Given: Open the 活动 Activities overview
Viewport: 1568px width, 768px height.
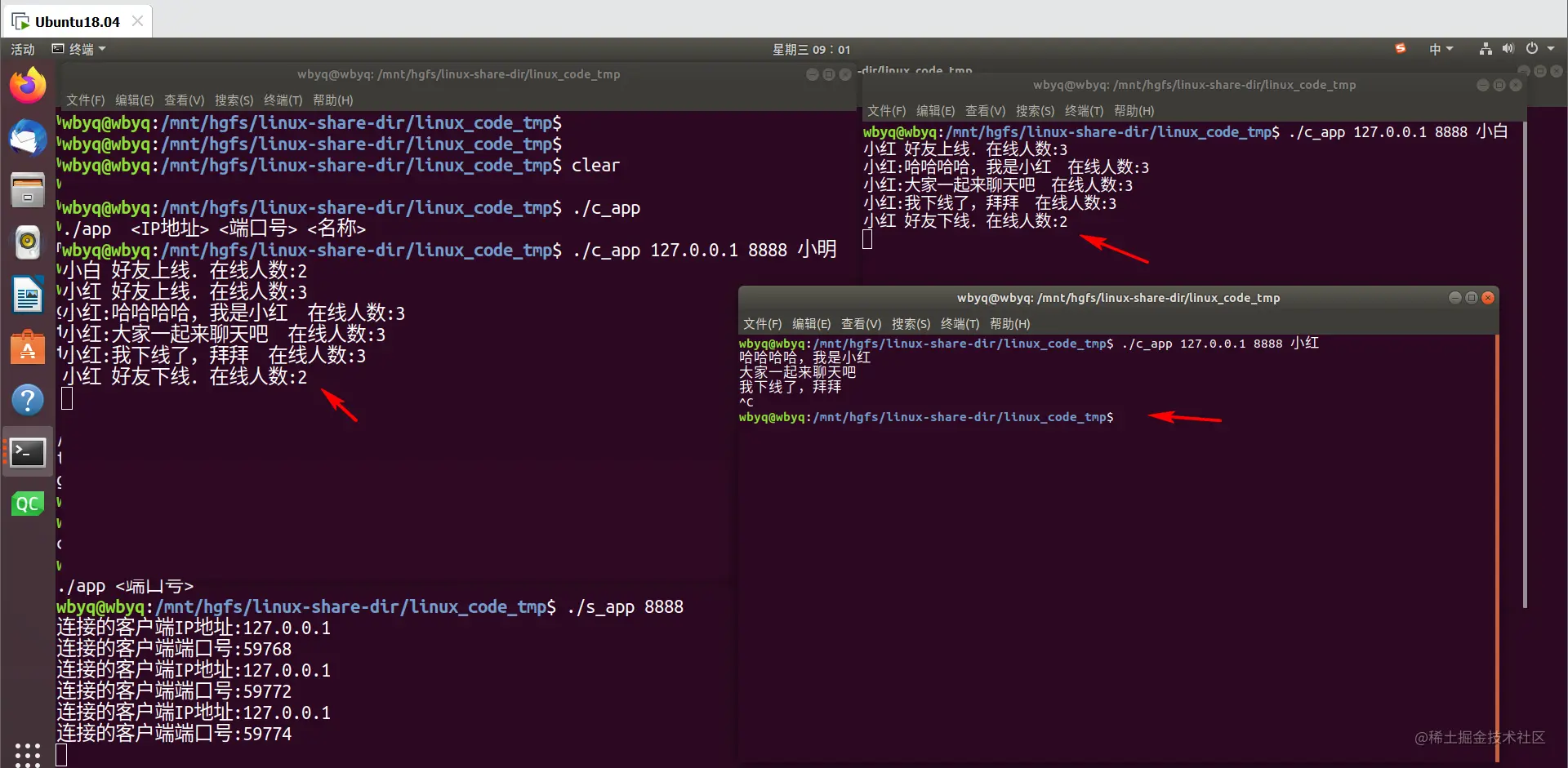Looking at the screenshot, I should pos(23,49).
